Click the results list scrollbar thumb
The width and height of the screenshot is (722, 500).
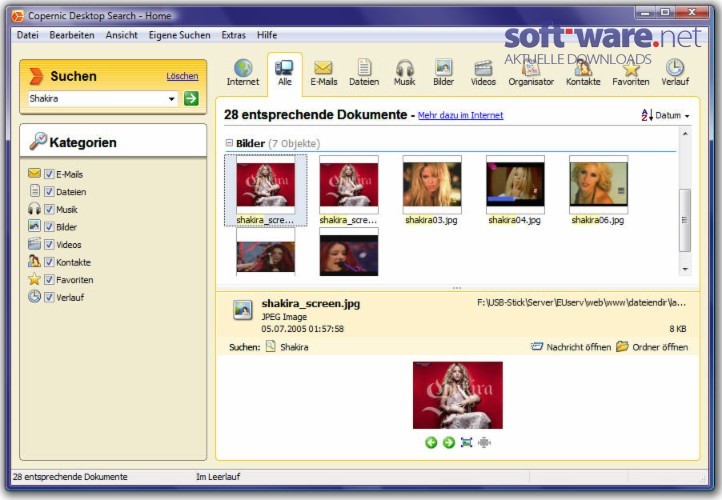point(685,220)
